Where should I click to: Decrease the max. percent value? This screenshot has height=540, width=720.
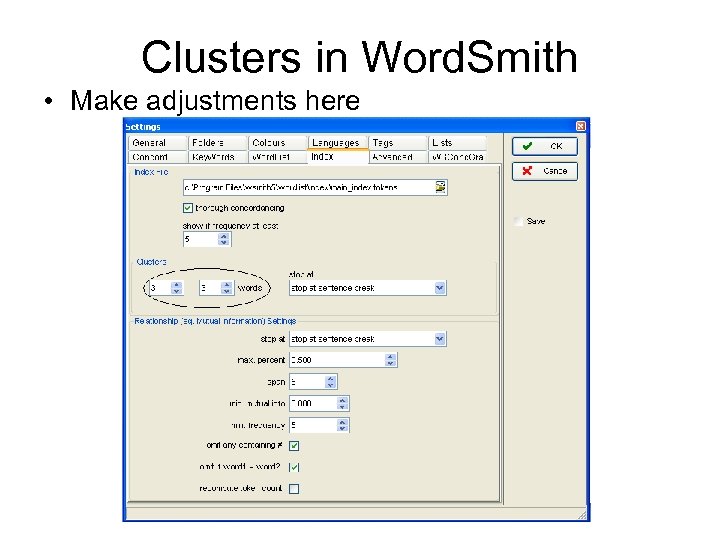[x=390, y=363]
